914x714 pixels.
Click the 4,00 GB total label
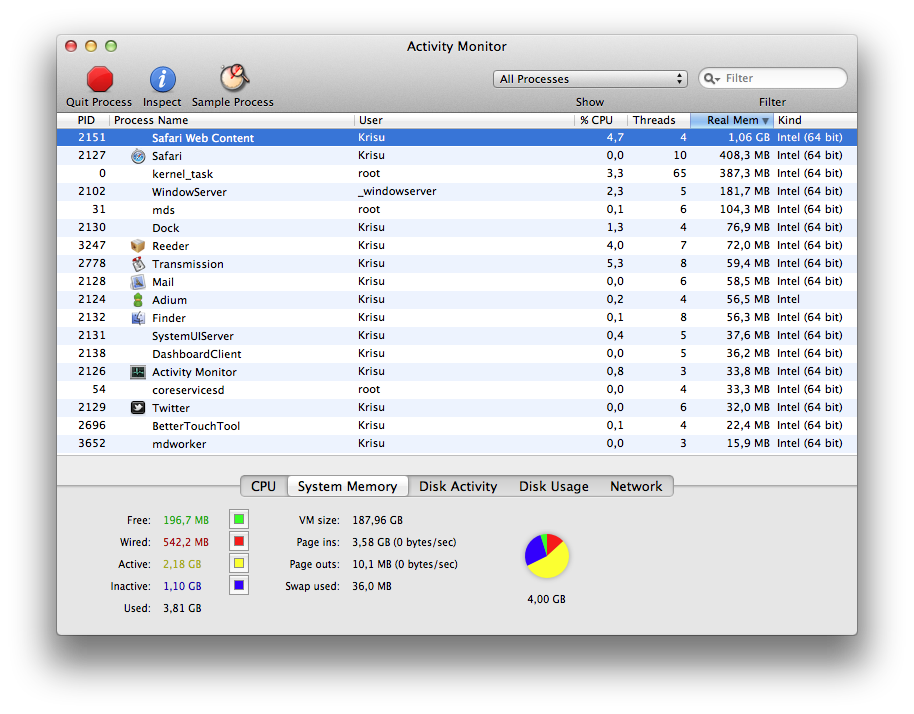[546, 599]
